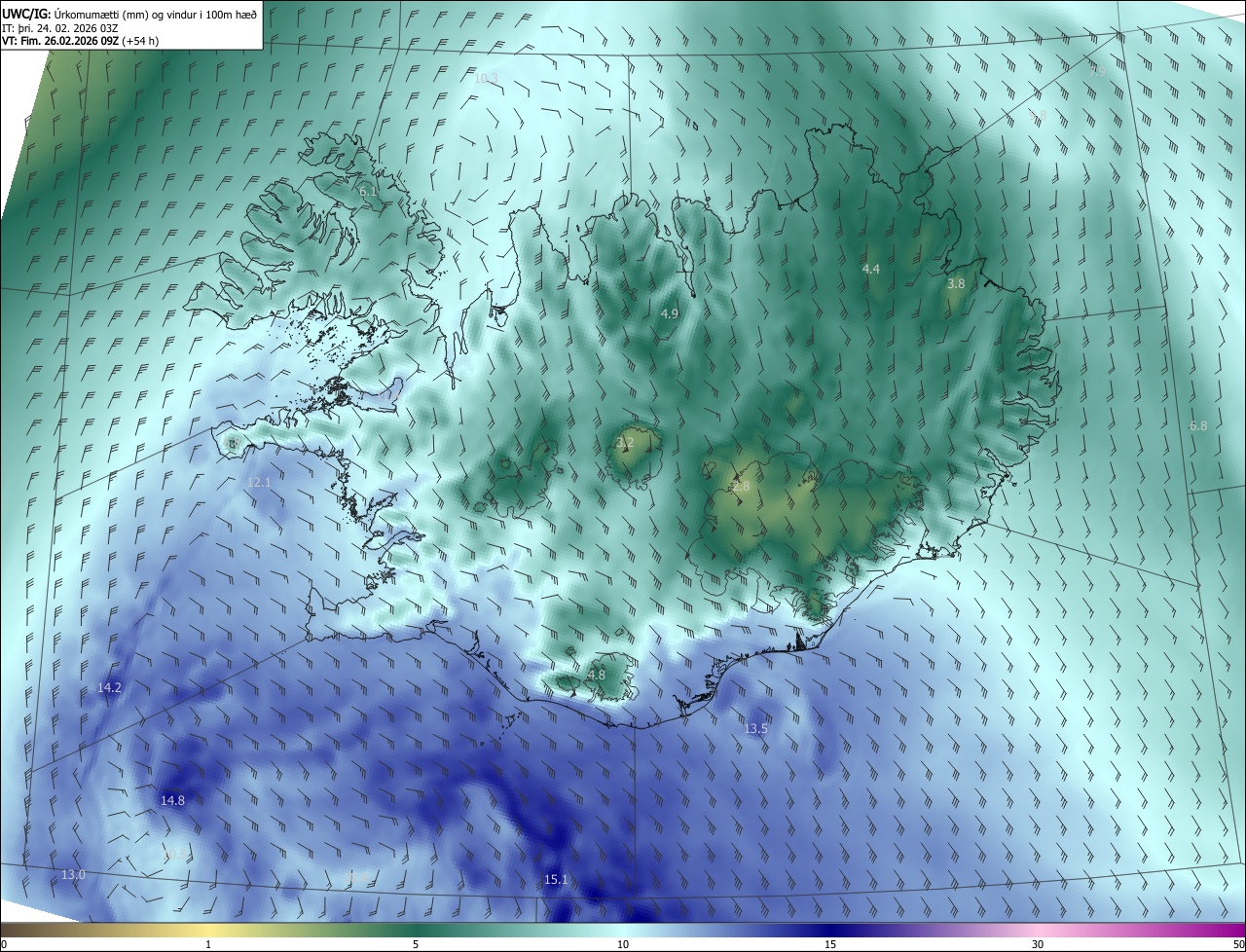The height and width of the screenshot is (952, 1246).
Task: Click the 9.8 value label
Action: [1038, 115]
